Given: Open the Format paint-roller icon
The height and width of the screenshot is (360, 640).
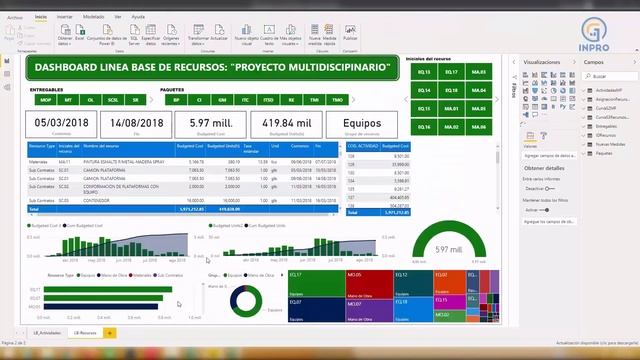Looking at the screenshot, I should (544, 136).
